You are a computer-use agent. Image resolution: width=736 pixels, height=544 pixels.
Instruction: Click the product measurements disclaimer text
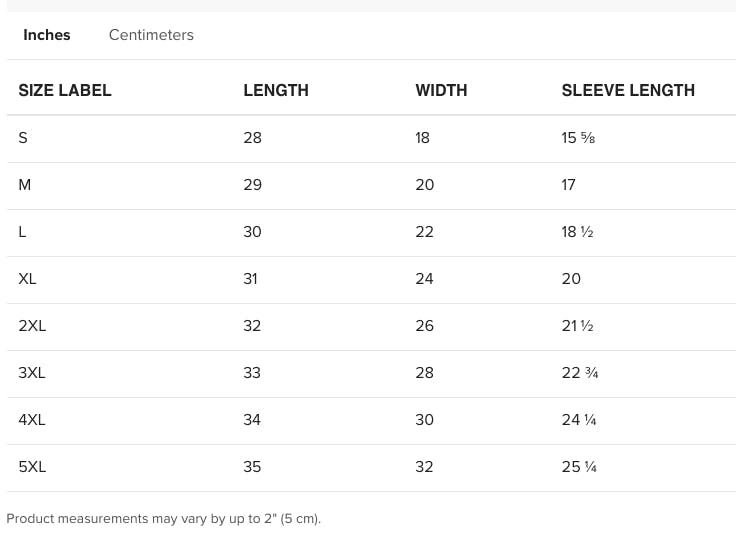click(164, 519)
